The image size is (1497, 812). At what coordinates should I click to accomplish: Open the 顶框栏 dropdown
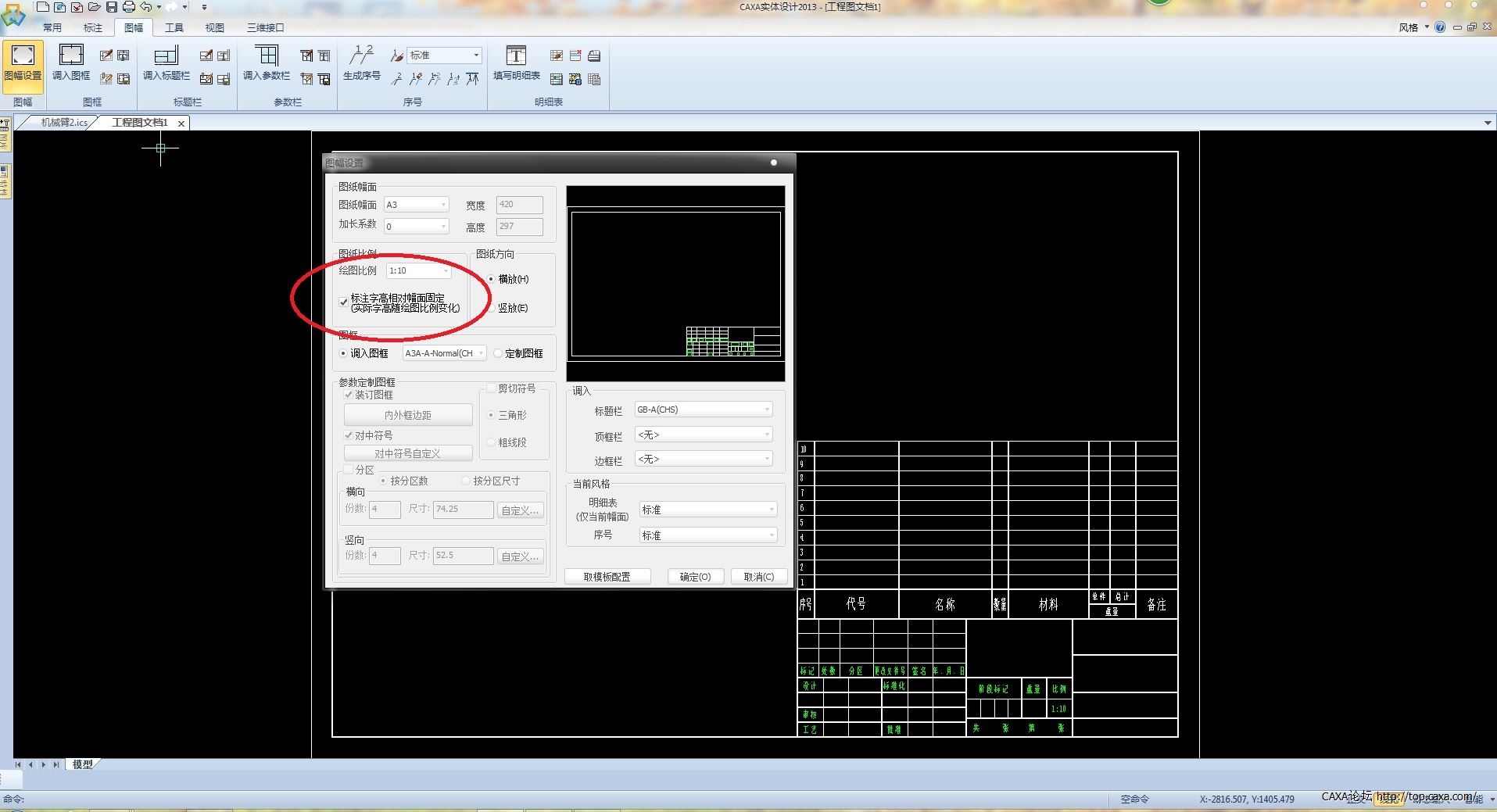point(704,435)
